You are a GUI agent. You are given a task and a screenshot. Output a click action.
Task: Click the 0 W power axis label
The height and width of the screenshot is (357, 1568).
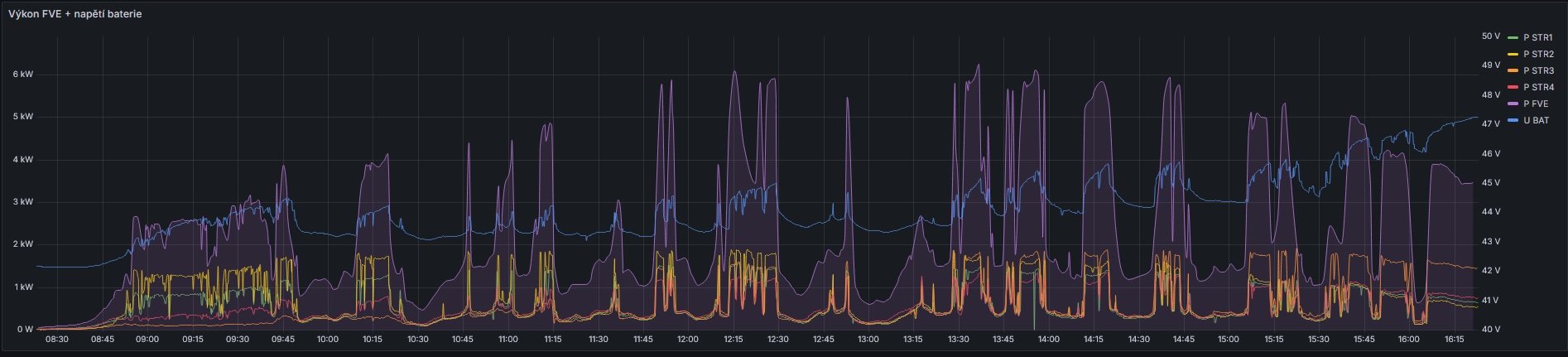(x=25, y=330)
